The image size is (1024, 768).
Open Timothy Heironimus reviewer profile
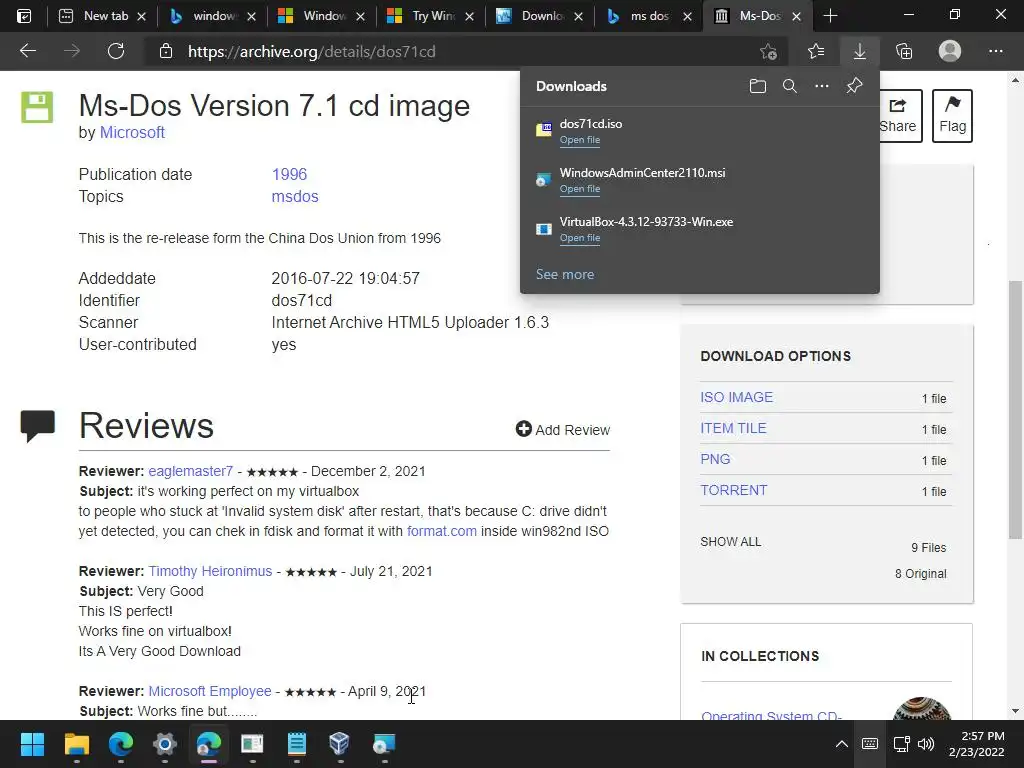click(x=210, y=571)
